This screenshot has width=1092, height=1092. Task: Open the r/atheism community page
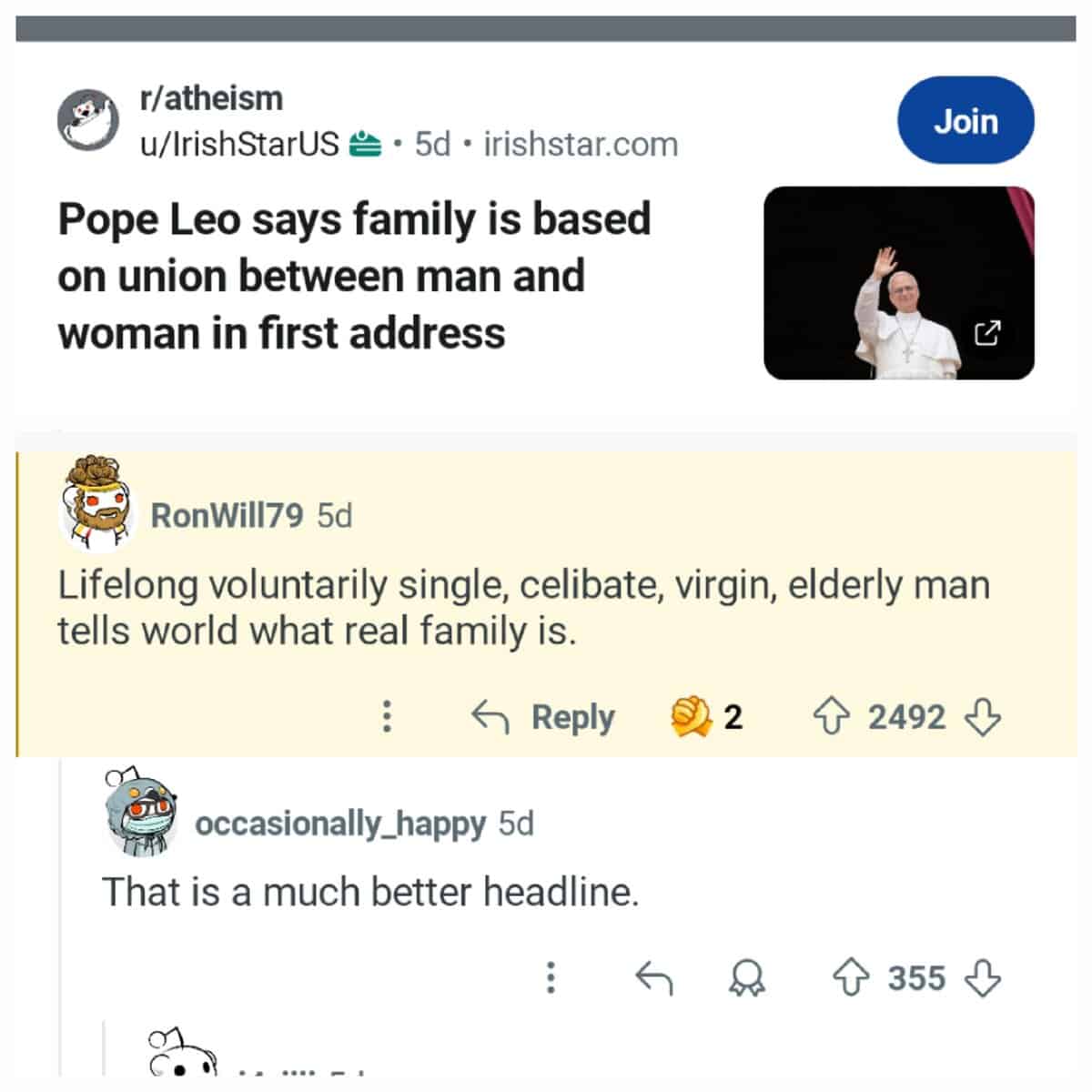tap(209, 98)
